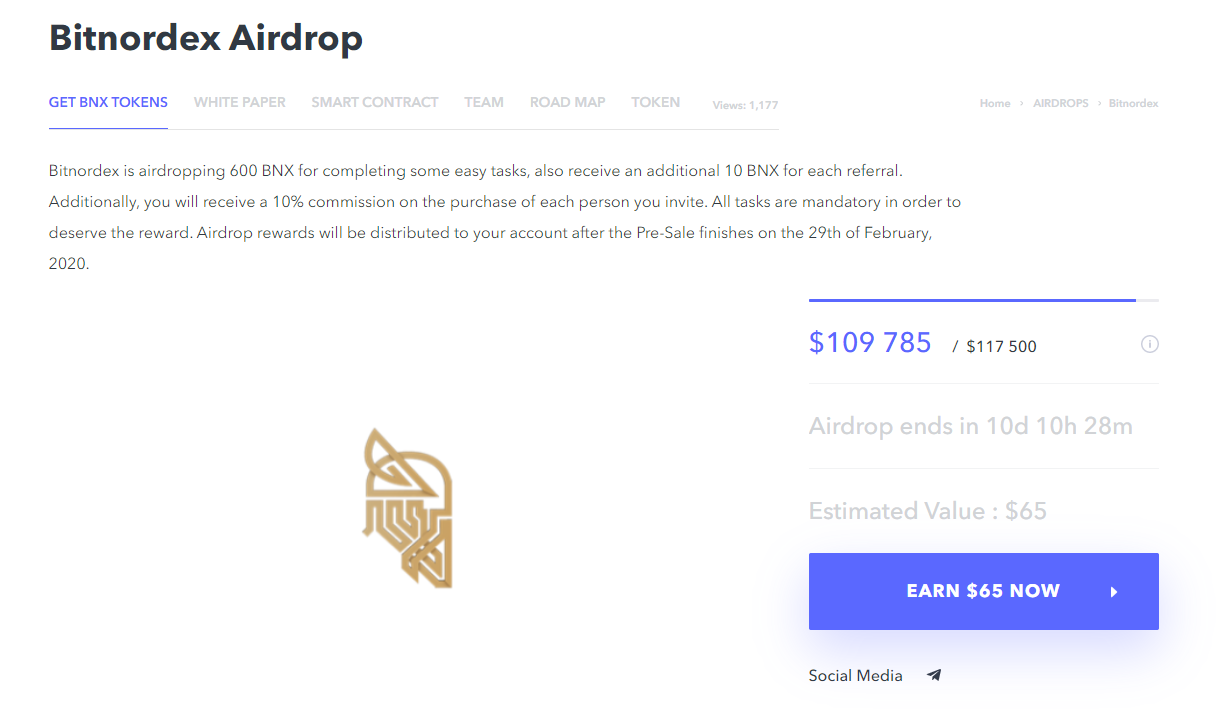Click the info icon beside $117 500

point(1150,344)
